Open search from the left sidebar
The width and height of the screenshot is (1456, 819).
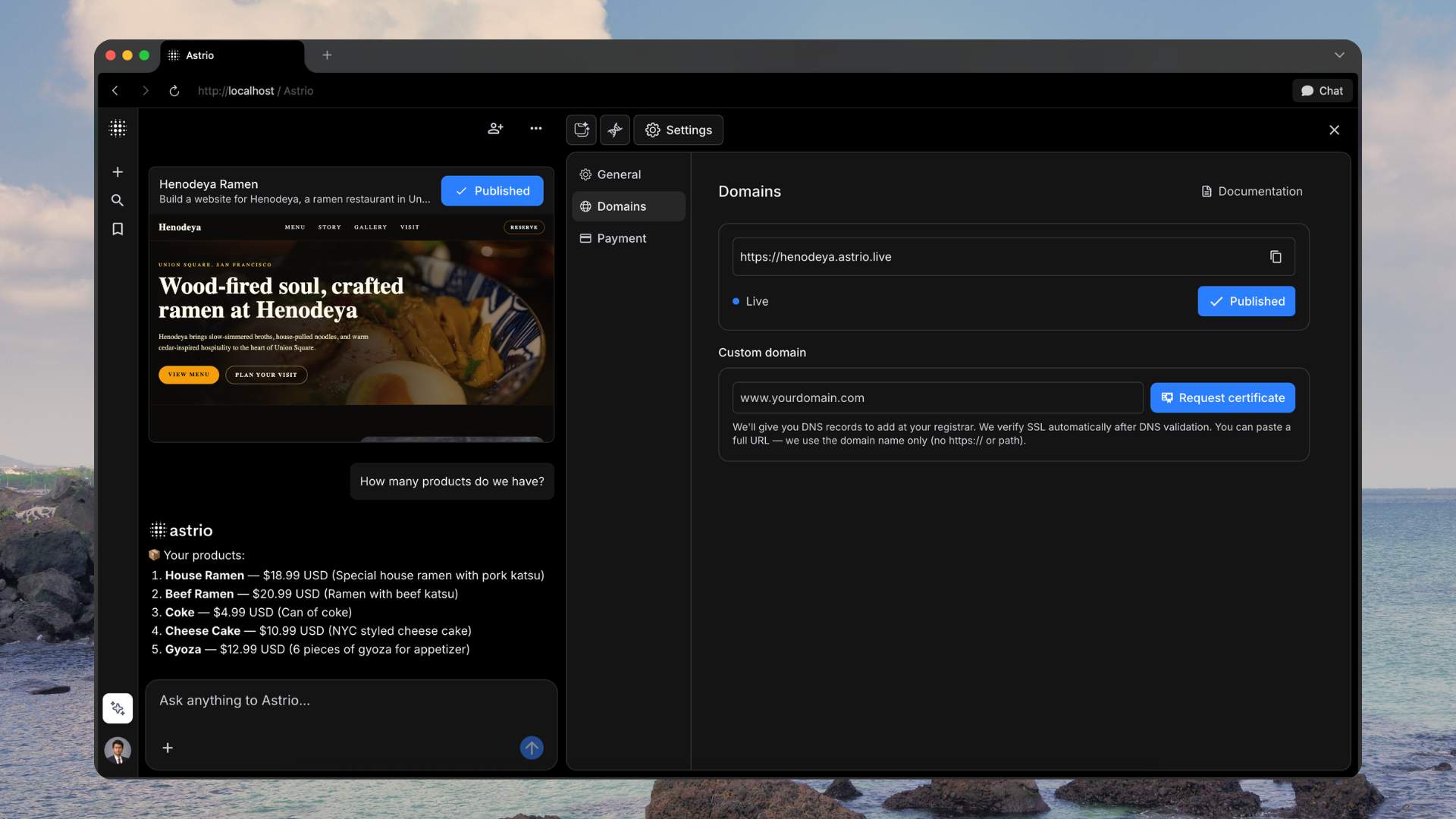118,200
